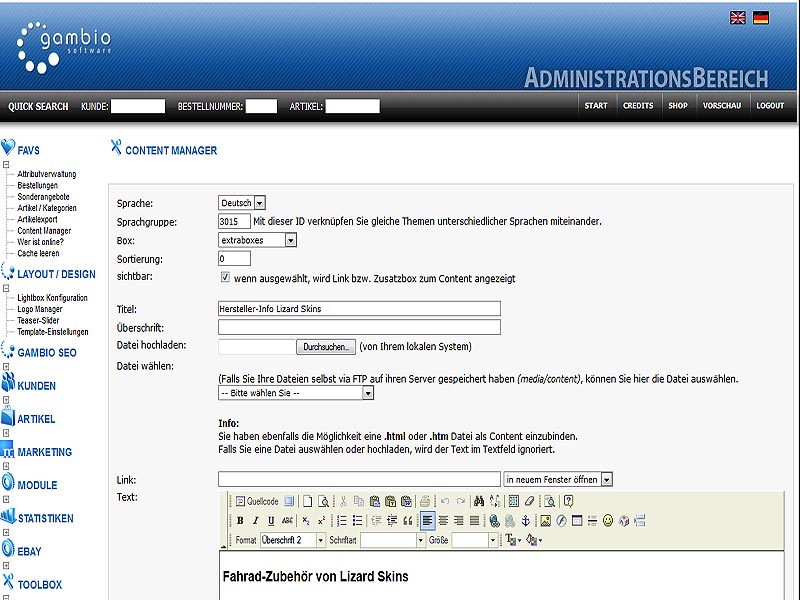Collapse the Layout / Design tree section
Image resolution: width=800 pixels, height=600 pixels.
pos(6,288)
